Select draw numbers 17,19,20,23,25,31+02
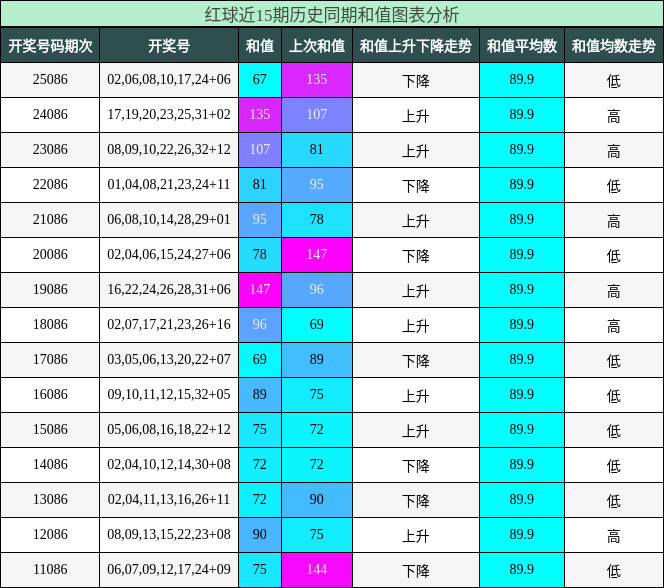Screen dimensions: 664x588 coord(169,114)
